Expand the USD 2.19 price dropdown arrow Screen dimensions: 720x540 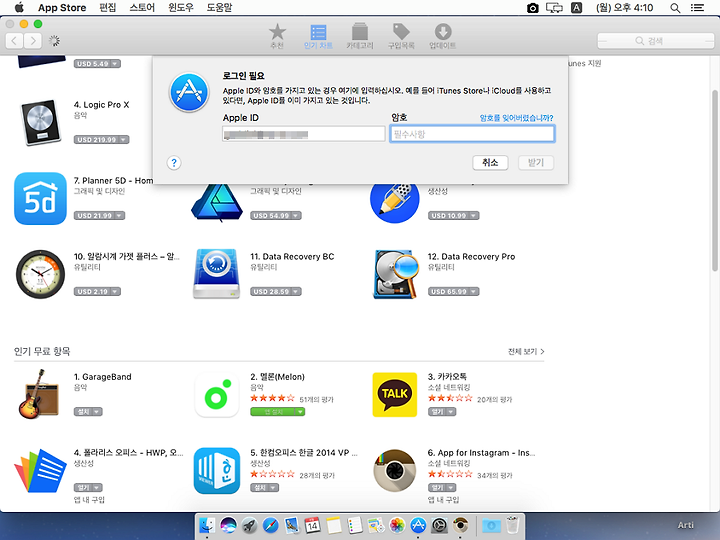115,292
